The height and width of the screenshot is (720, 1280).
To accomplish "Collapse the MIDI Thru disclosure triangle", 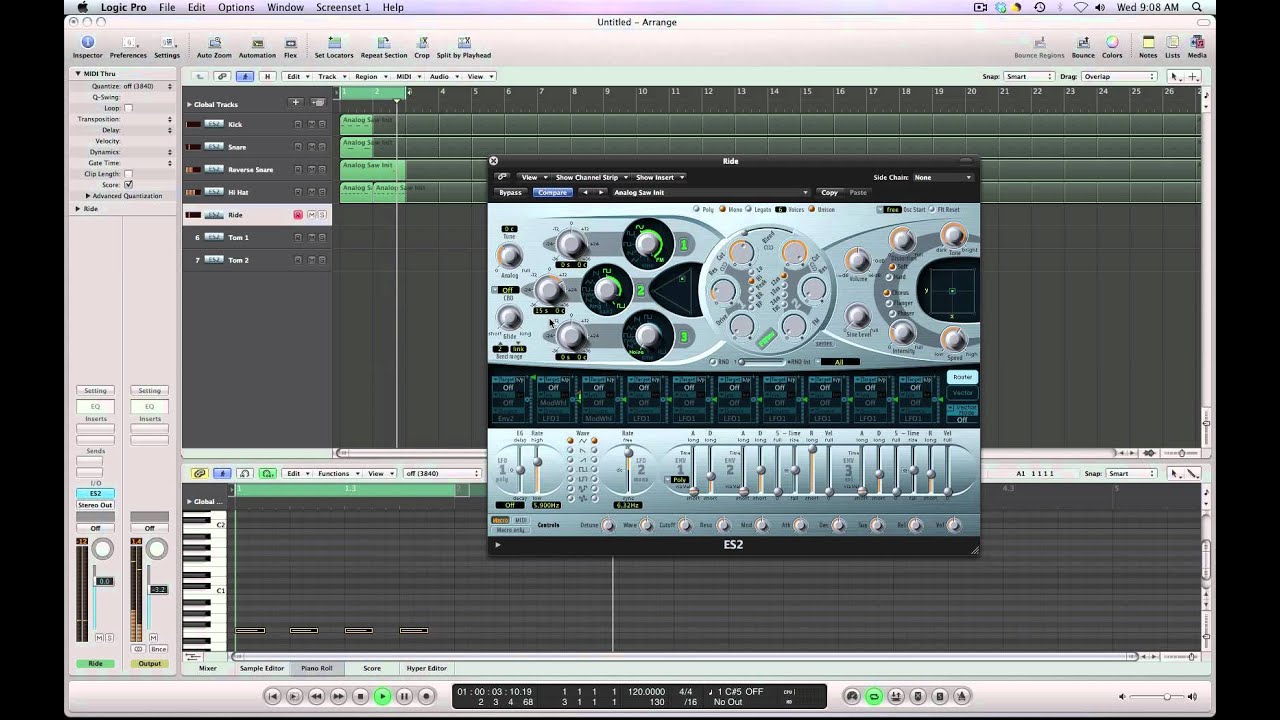I will tap(78, 74).
